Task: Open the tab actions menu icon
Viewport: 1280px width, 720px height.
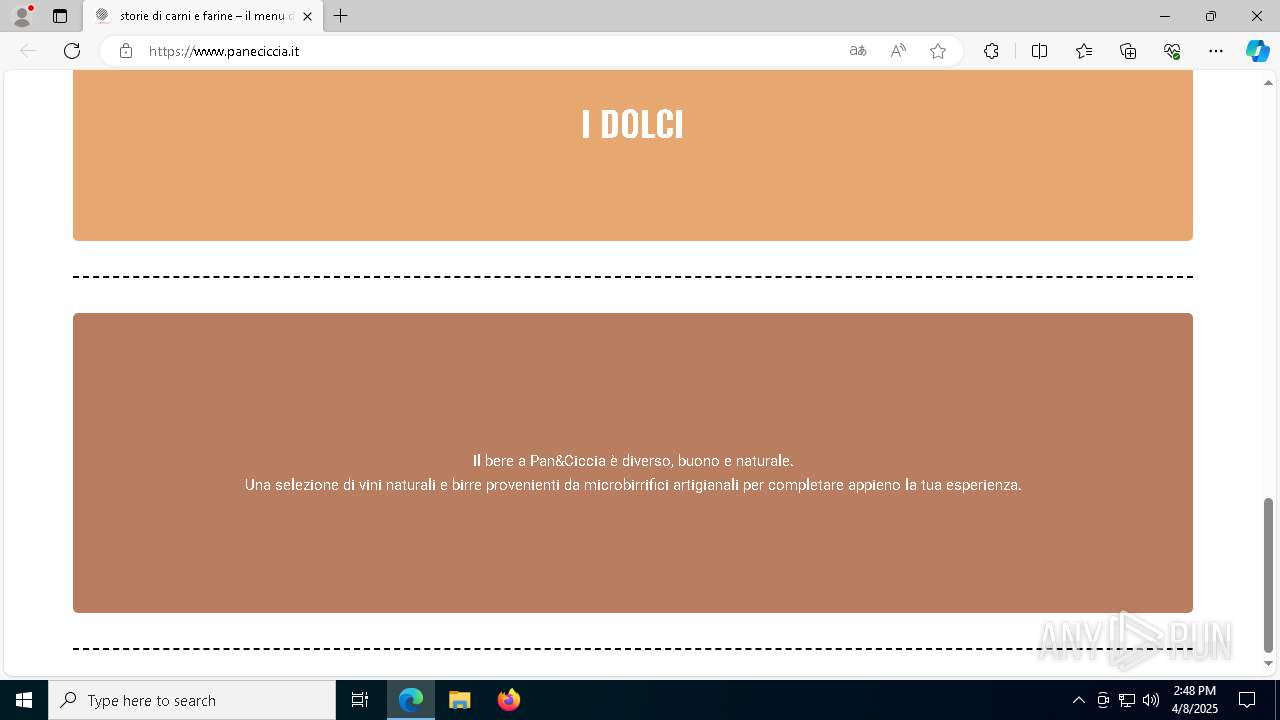Action: pyautogui.click(x=60, y=16)
